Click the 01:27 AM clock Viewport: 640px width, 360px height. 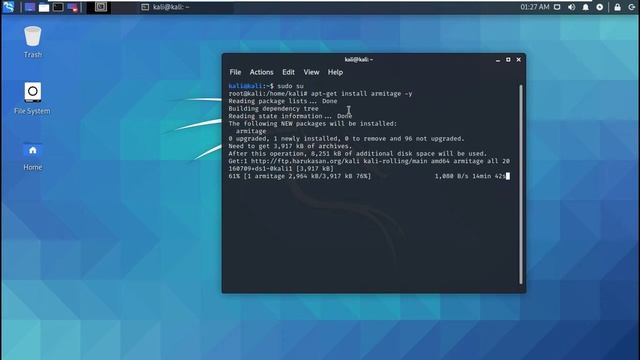click(535, 7)
